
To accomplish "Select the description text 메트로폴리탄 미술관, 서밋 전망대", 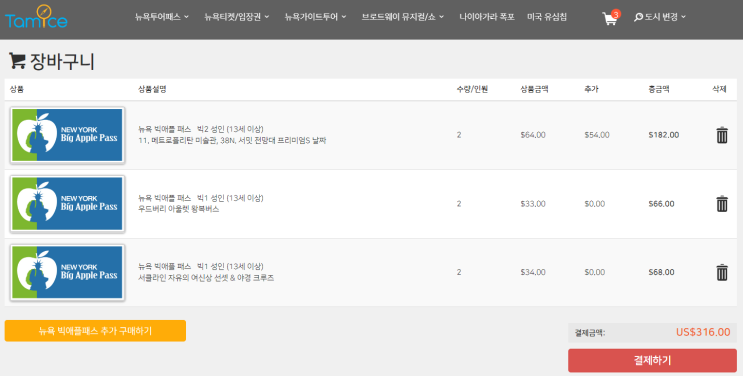I will click(x=232, y=141).
